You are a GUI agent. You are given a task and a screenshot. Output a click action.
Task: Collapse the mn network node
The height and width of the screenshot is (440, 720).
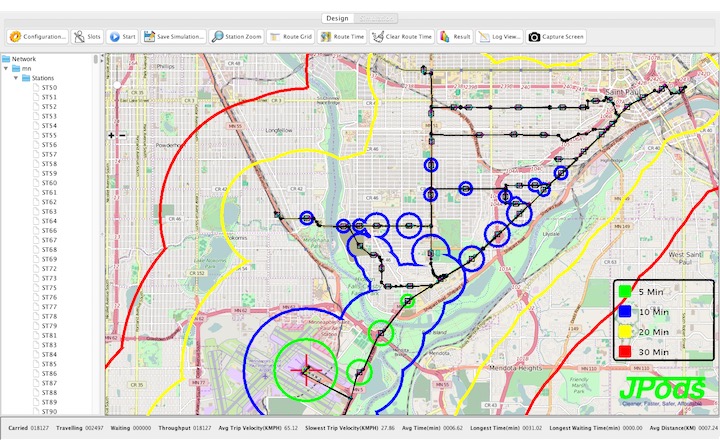click(x=6, y=68)
